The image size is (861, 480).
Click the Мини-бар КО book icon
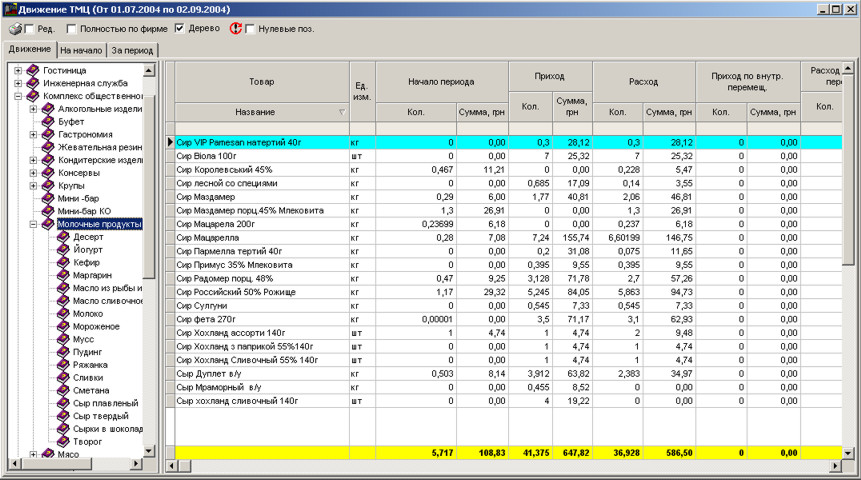48,211
